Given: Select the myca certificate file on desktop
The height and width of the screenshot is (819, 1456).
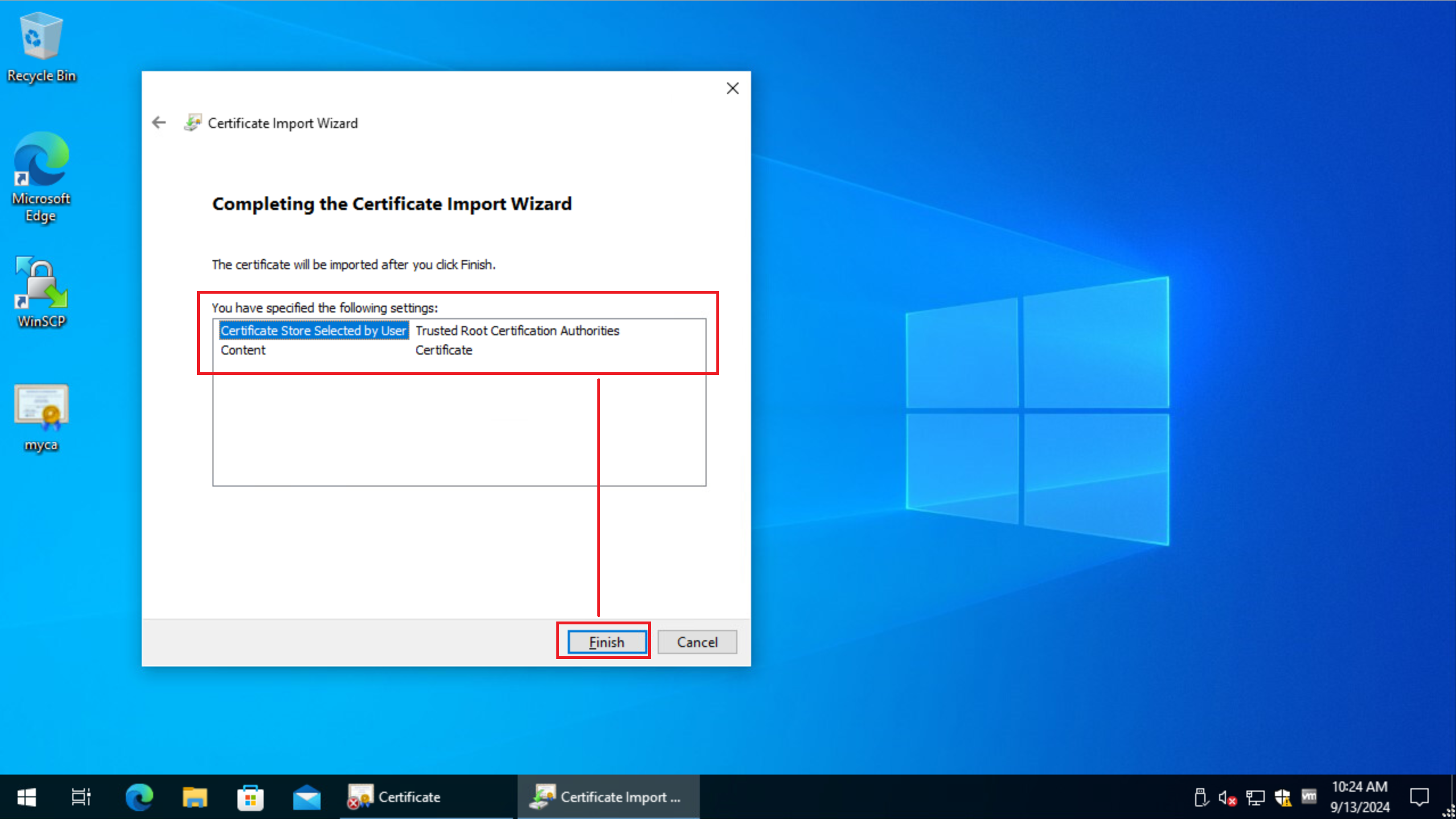Looking at the screenshot, I should tap(41, 418).
